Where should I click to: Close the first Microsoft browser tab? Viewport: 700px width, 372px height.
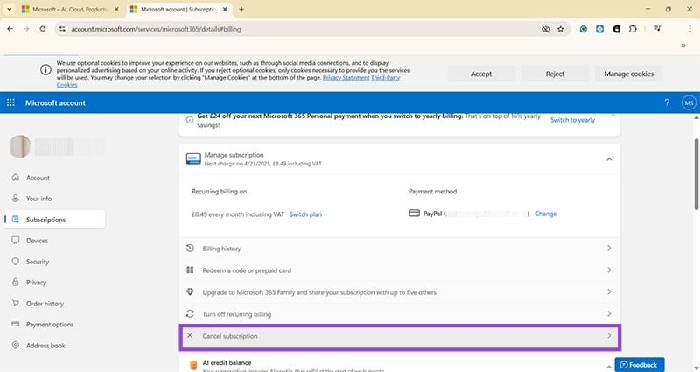117,9
